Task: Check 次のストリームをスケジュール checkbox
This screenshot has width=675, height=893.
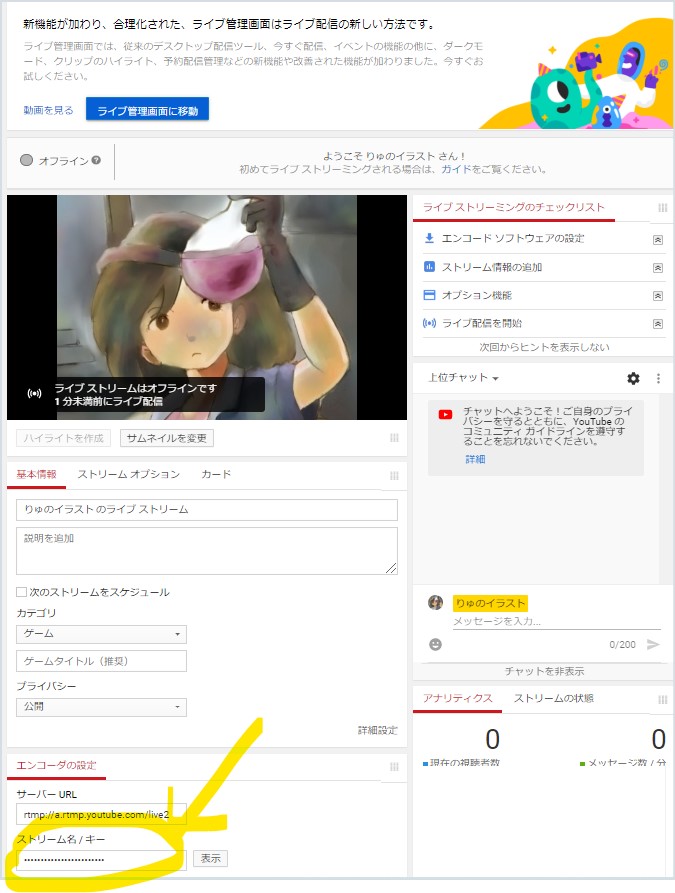Action: coord(21,592)
